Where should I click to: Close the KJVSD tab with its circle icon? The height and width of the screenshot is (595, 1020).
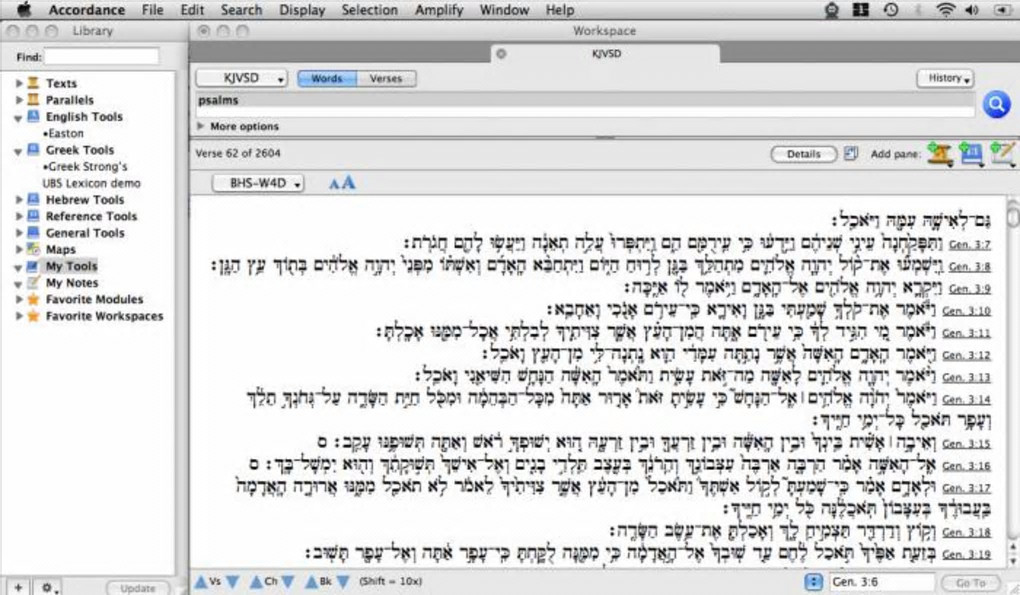coord(501,54)
